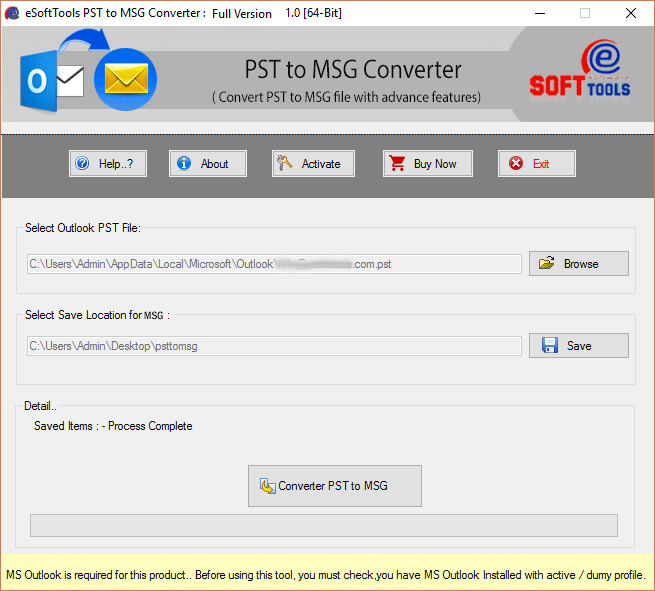Click the red Exit button

536,163
